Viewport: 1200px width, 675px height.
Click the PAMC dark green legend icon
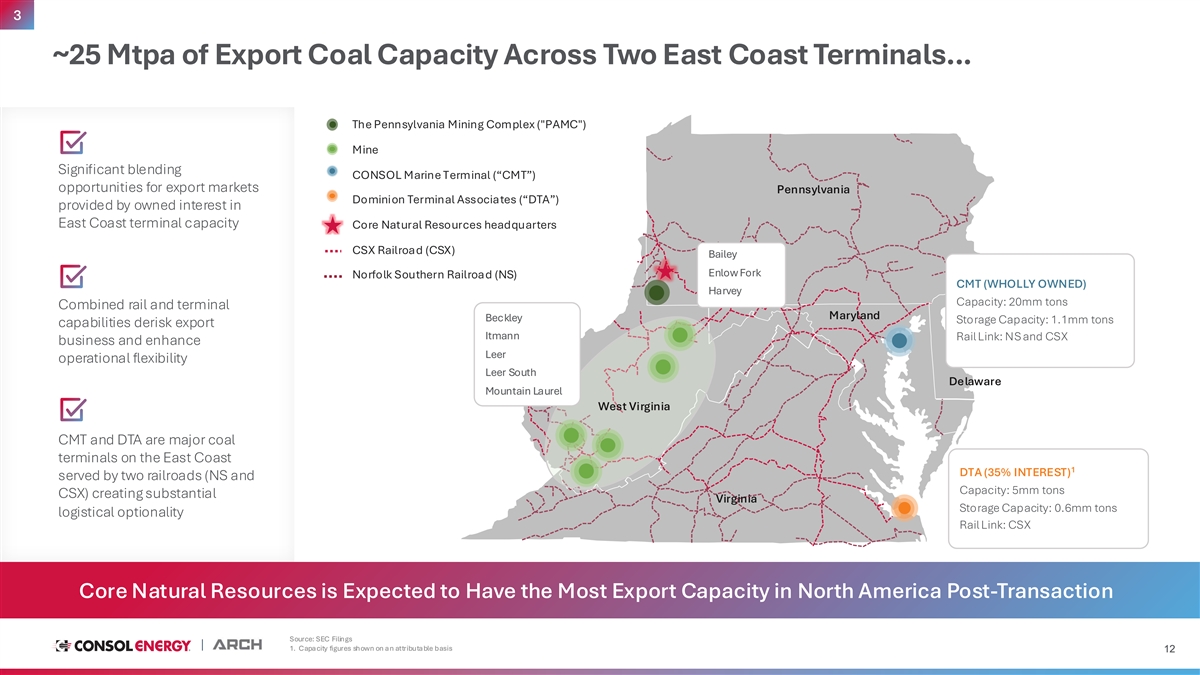point(332,124)
